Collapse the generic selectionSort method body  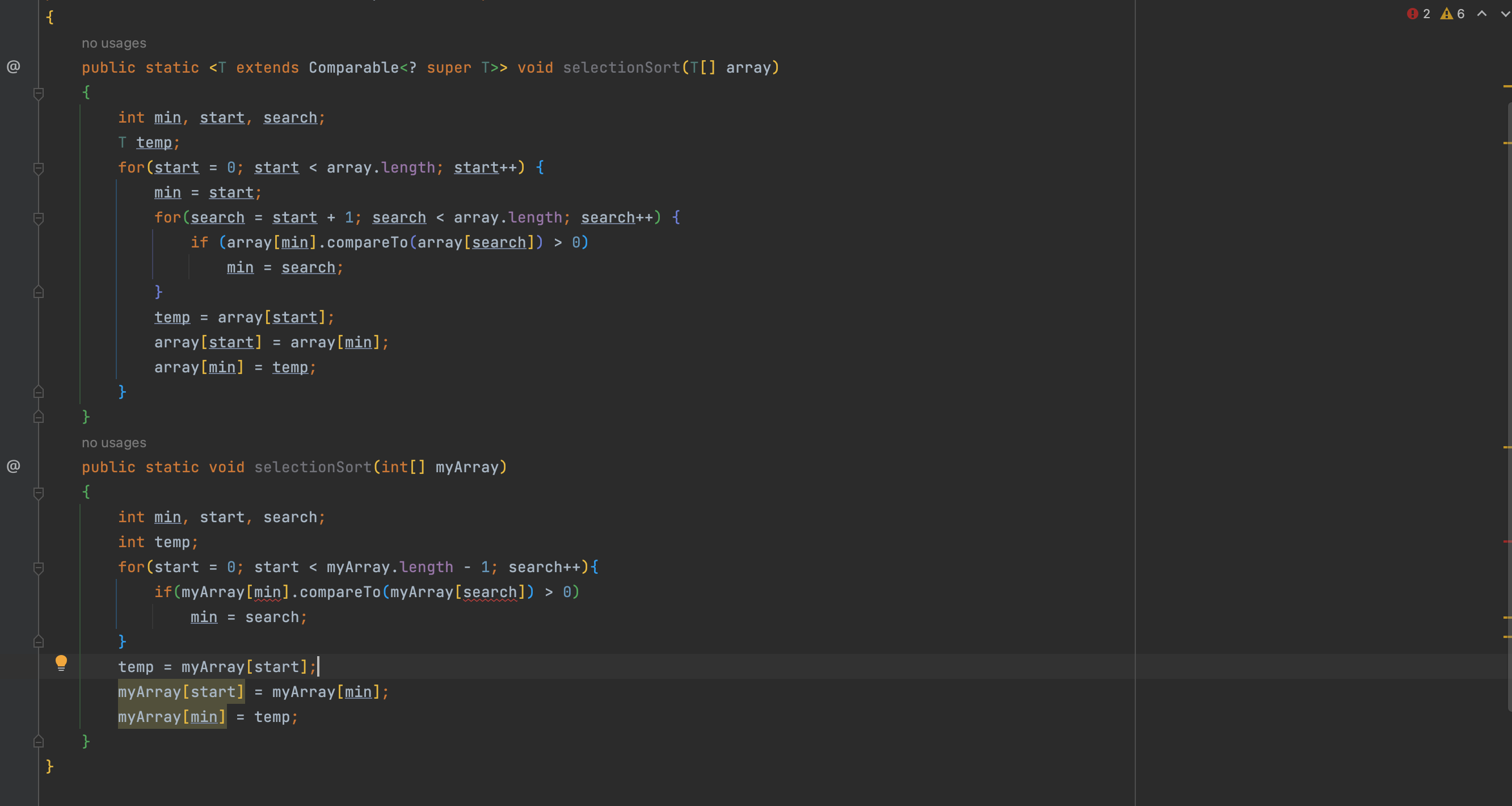point(39,92)
